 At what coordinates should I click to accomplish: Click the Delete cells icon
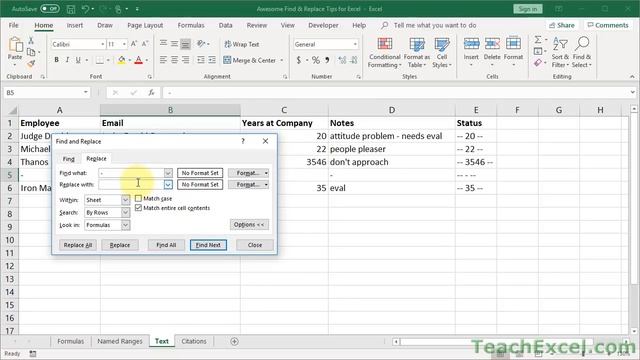click(492, 43)
